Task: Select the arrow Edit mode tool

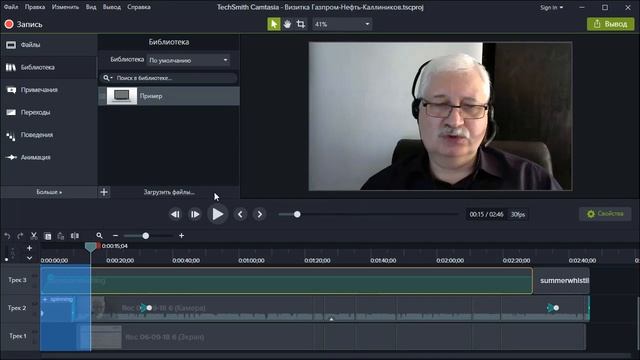Action: tap(273, 24)
